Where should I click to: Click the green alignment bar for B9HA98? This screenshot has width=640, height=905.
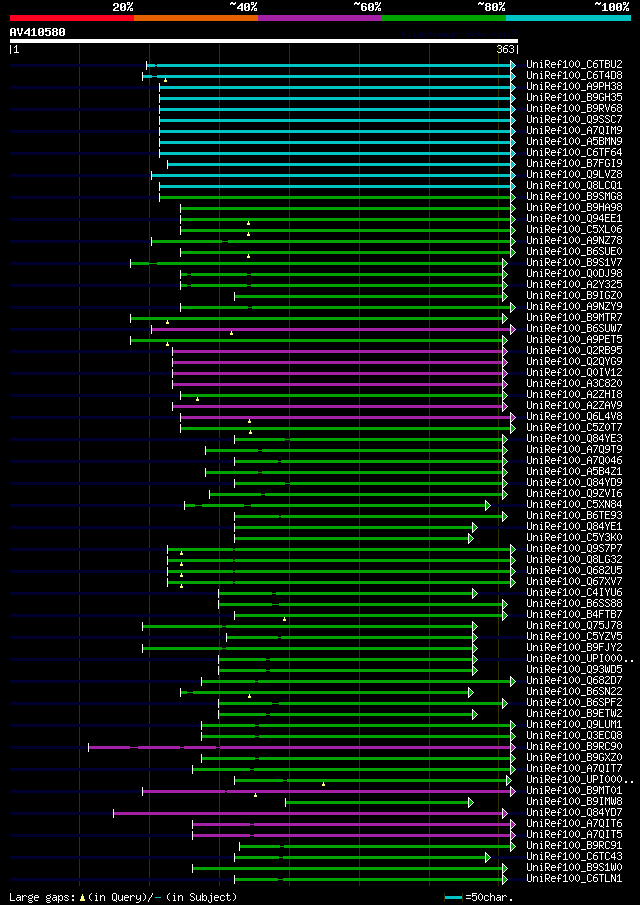(346, 208)
